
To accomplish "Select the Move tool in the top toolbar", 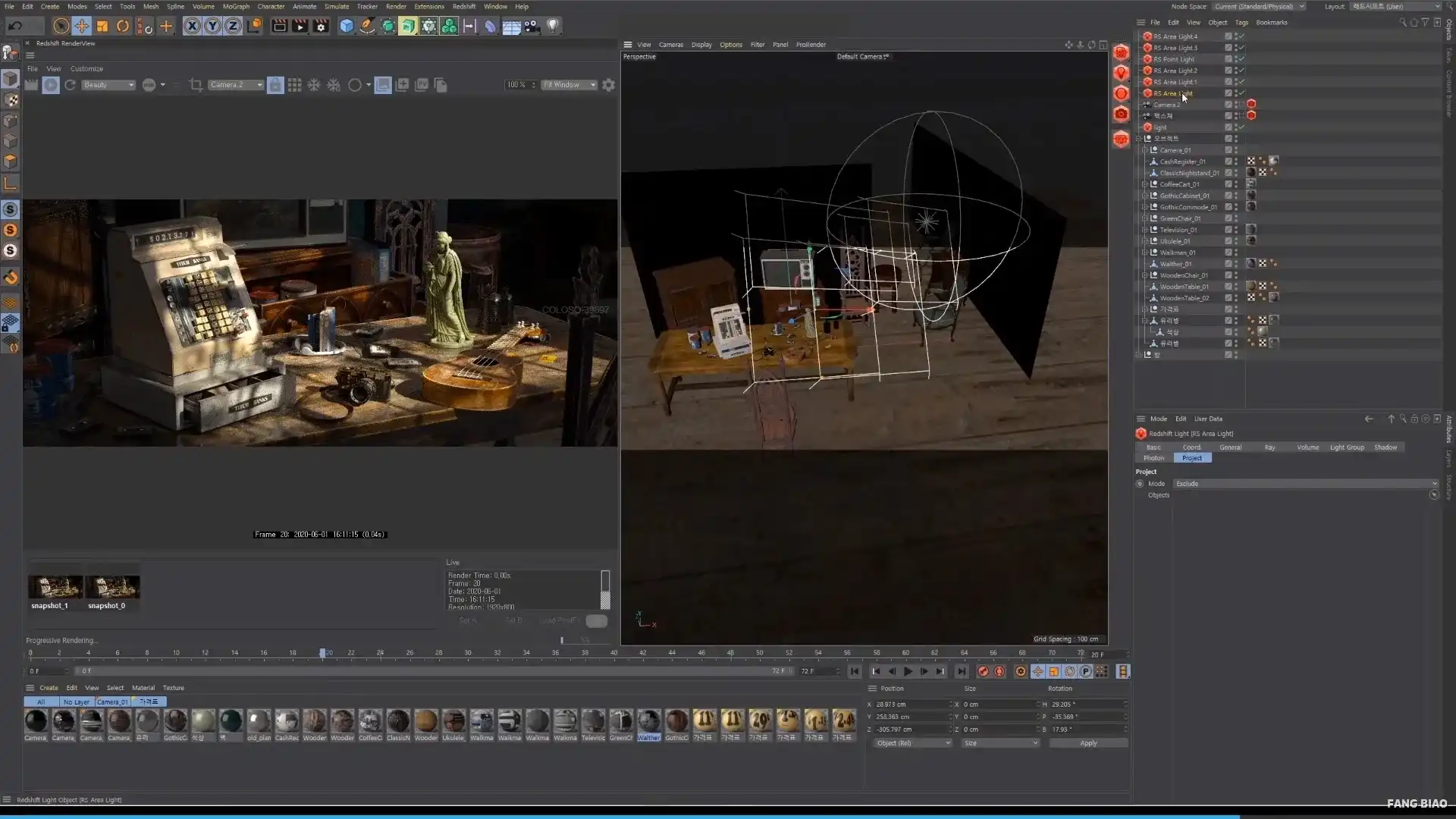I will click(x=82, y=25).
